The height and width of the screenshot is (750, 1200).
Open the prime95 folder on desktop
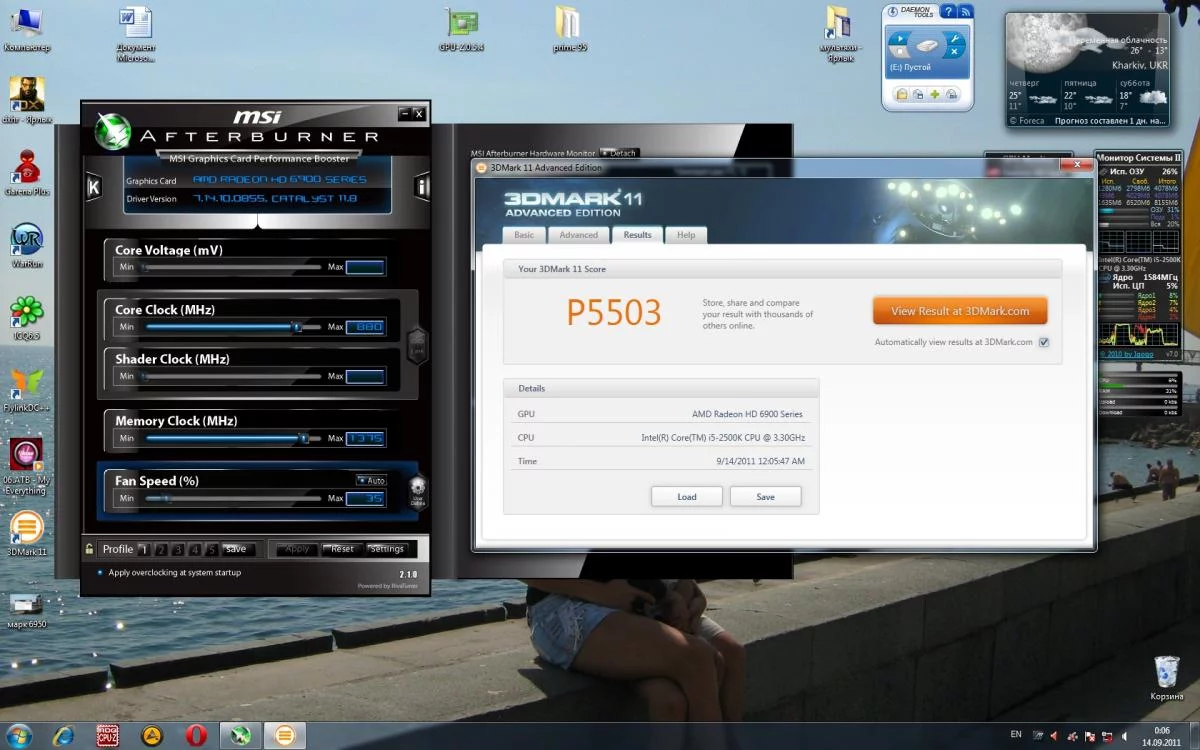coord(569,24)
